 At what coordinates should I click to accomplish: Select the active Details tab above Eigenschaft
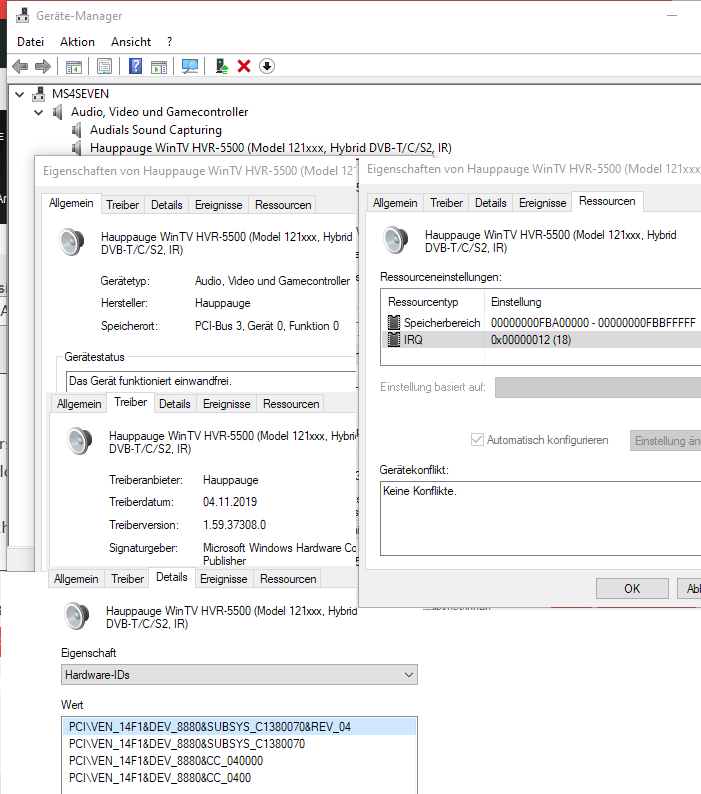(172, 577)
